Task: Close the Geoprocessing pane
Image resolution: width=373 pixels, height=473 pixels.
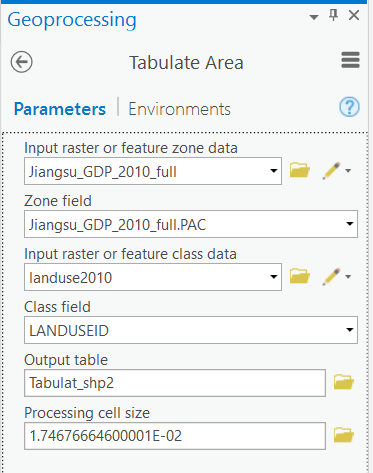Action: [354, 15]
